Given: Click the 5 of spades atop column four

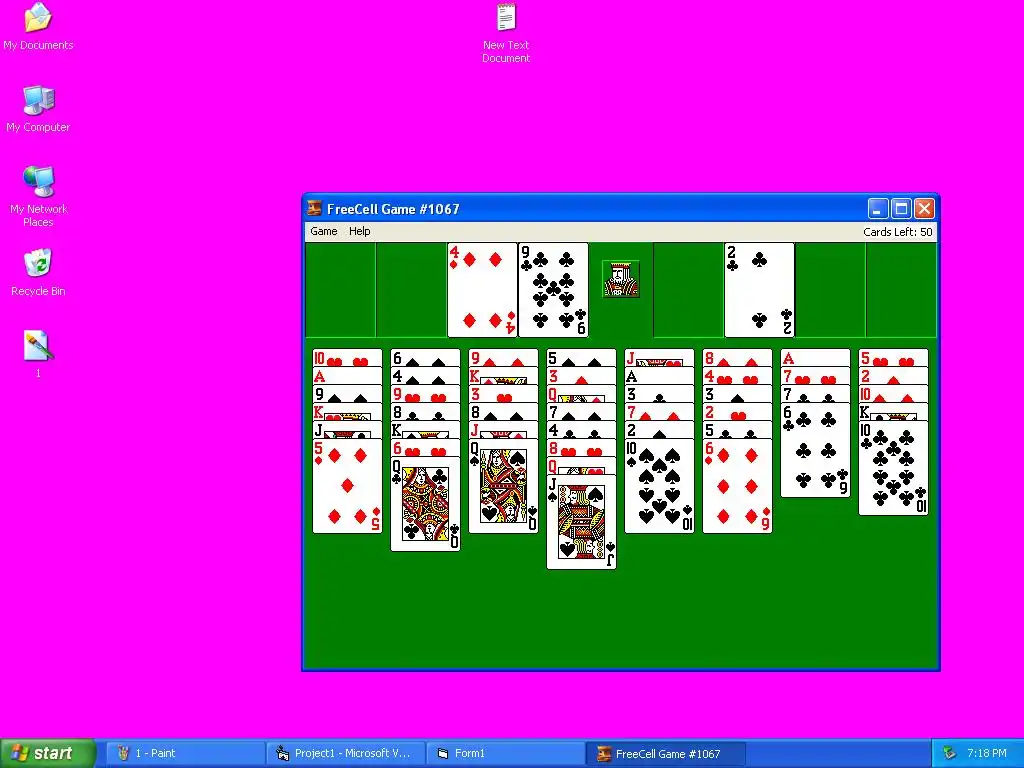Looking at the screenshot, I should (581, 358).
